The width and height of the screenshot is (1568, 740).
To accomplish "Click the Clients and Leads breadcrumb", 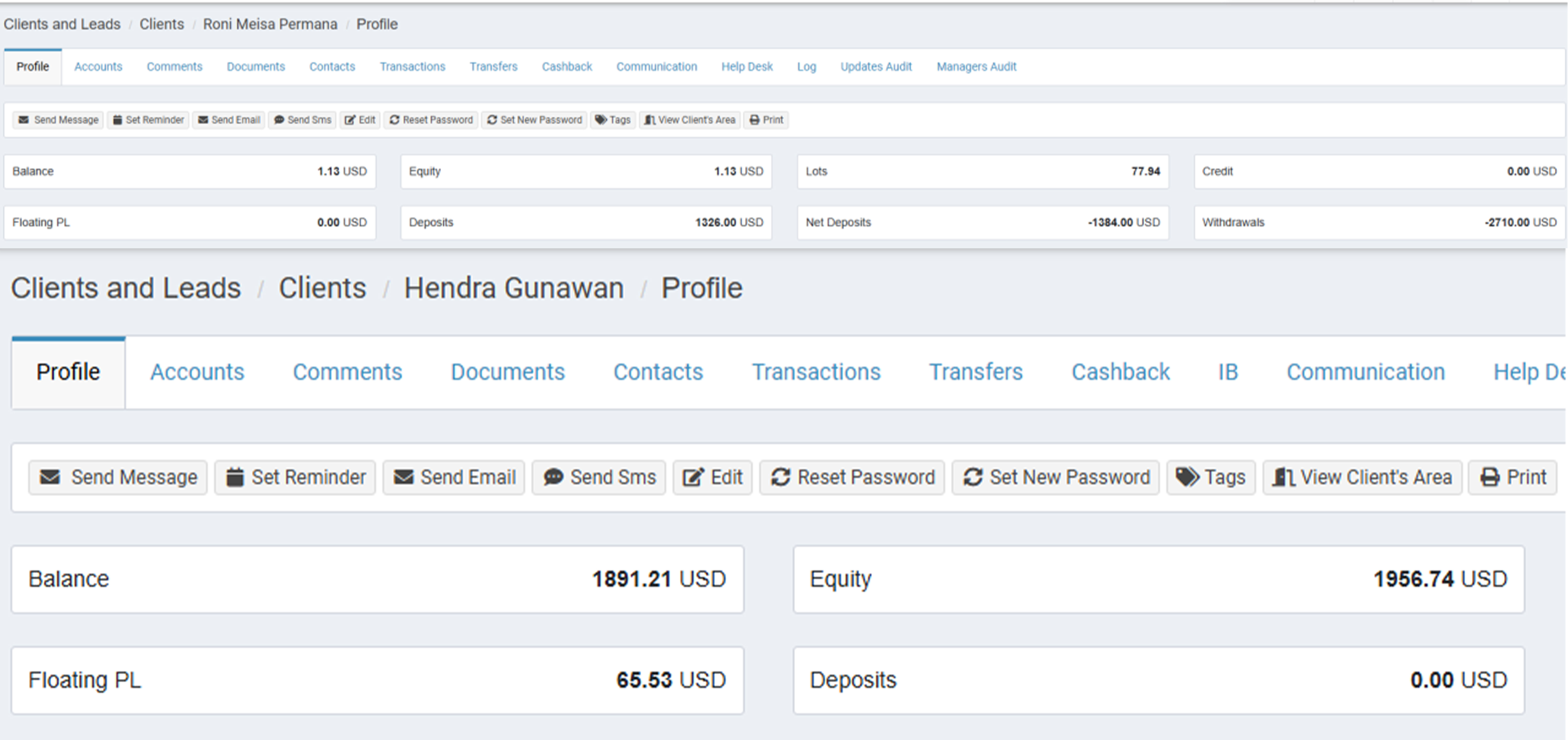I will tap(125, 288).
